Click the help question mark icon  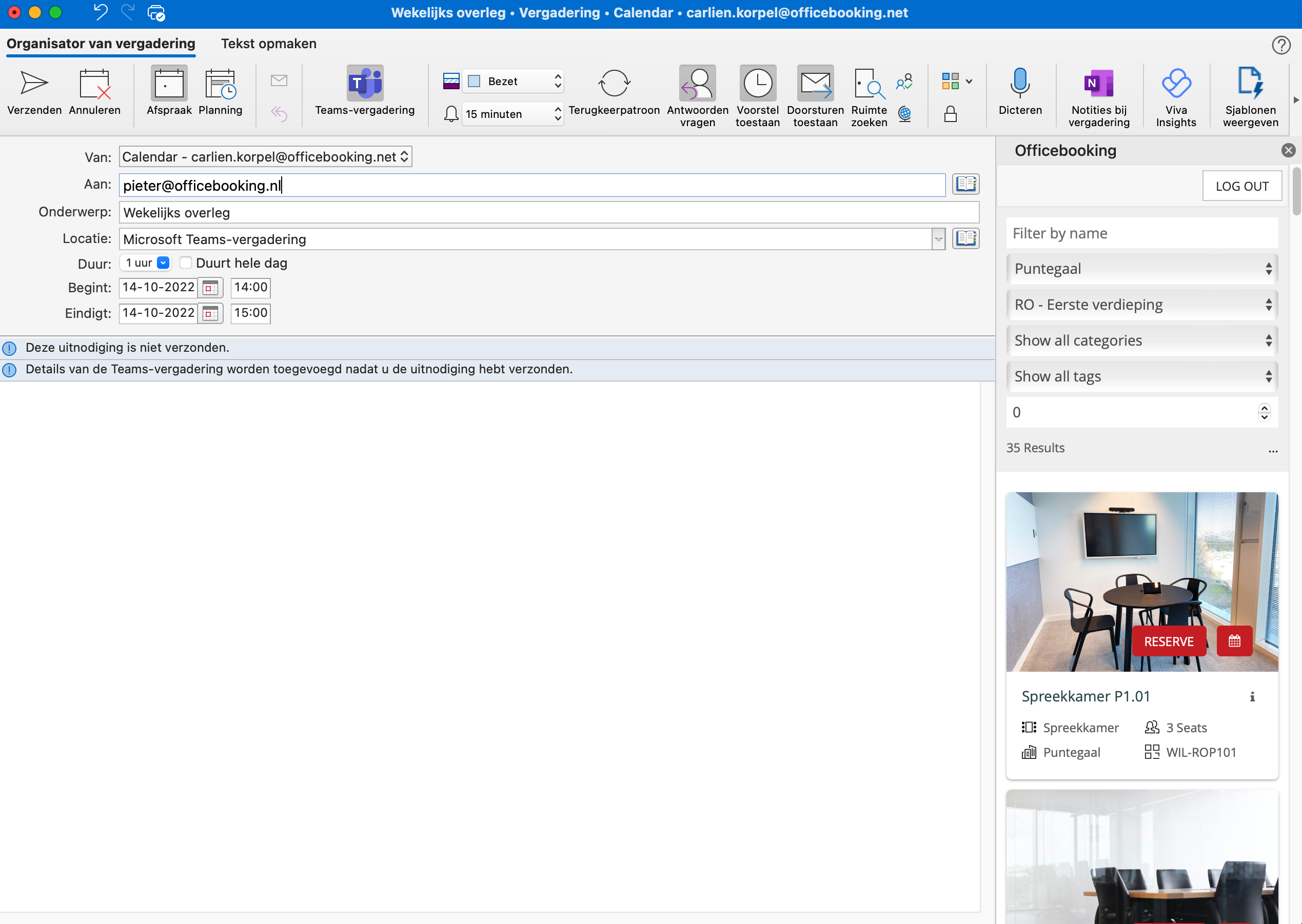pyautogui.click(x=1281, y=45)
